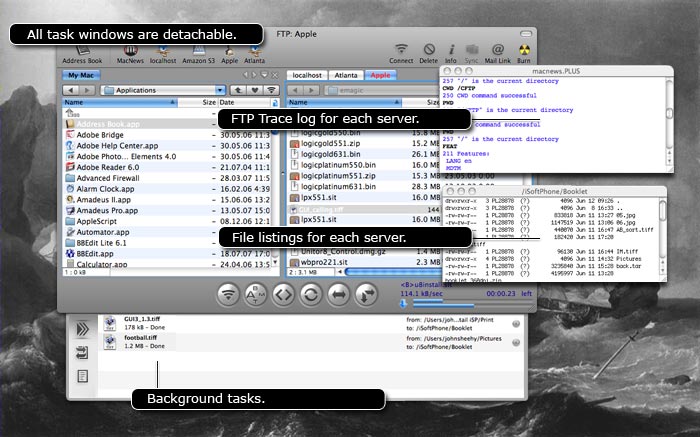The height and width of the screenshot is (437, 700).
Task: Click forward arrow in My Mac pane
Action: 87,90
